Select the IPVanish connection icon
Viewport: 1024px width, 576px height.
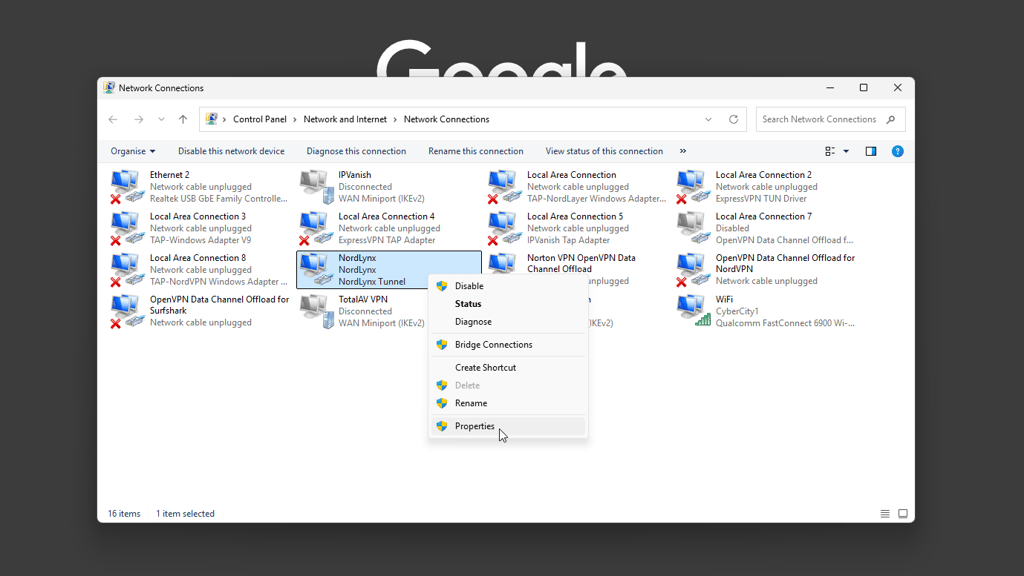[317, 186]
